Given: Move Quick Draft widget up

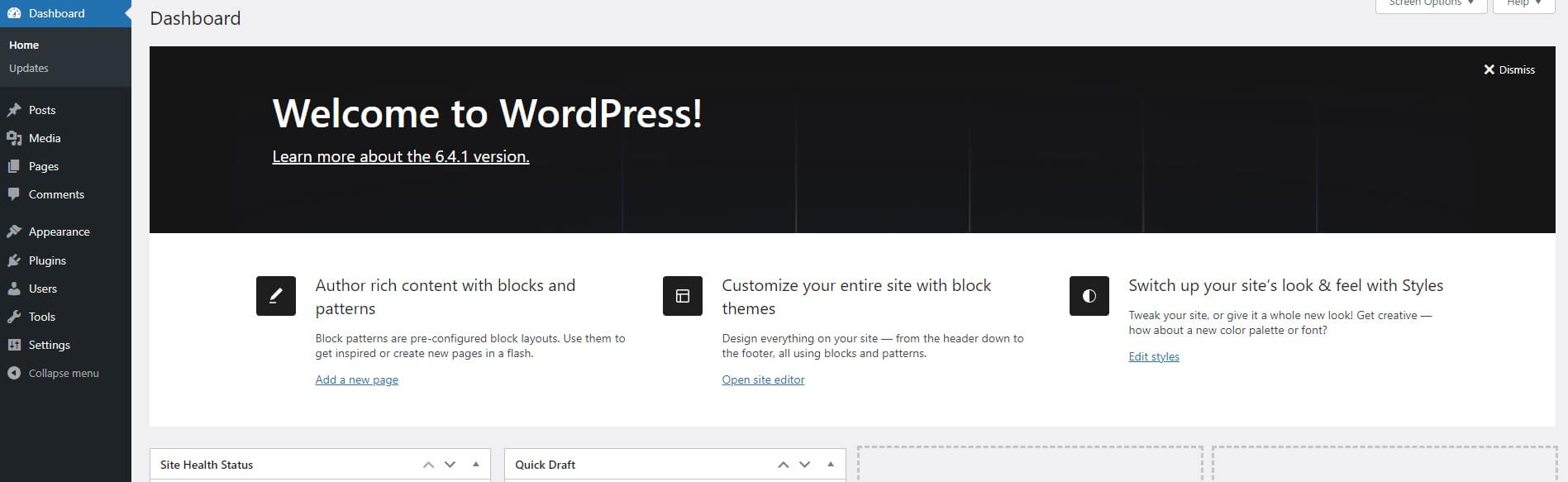Looking at the screenshot, I should 783,465.
